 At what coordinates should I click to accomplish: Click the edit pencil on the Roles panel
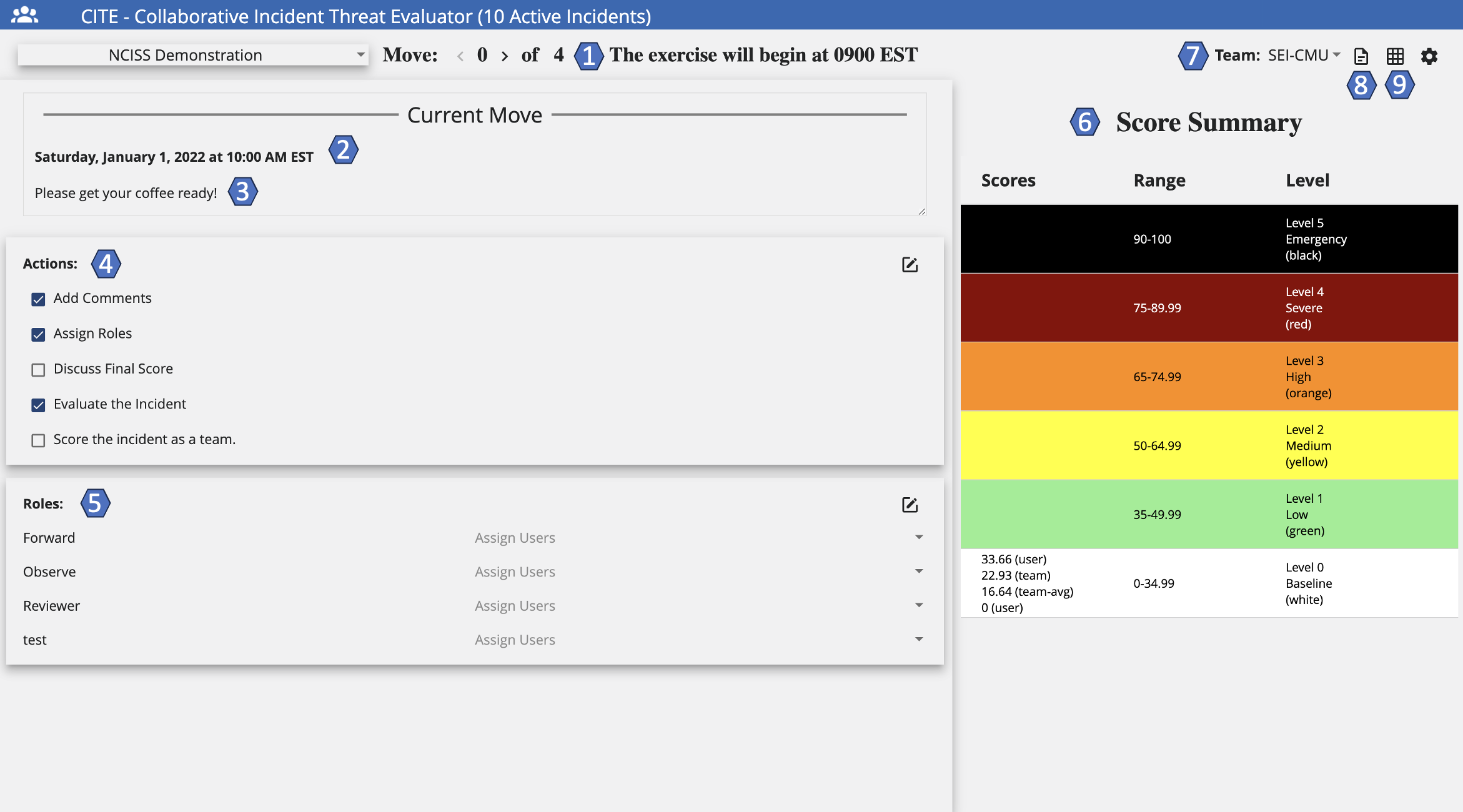(x=910, y=505)
